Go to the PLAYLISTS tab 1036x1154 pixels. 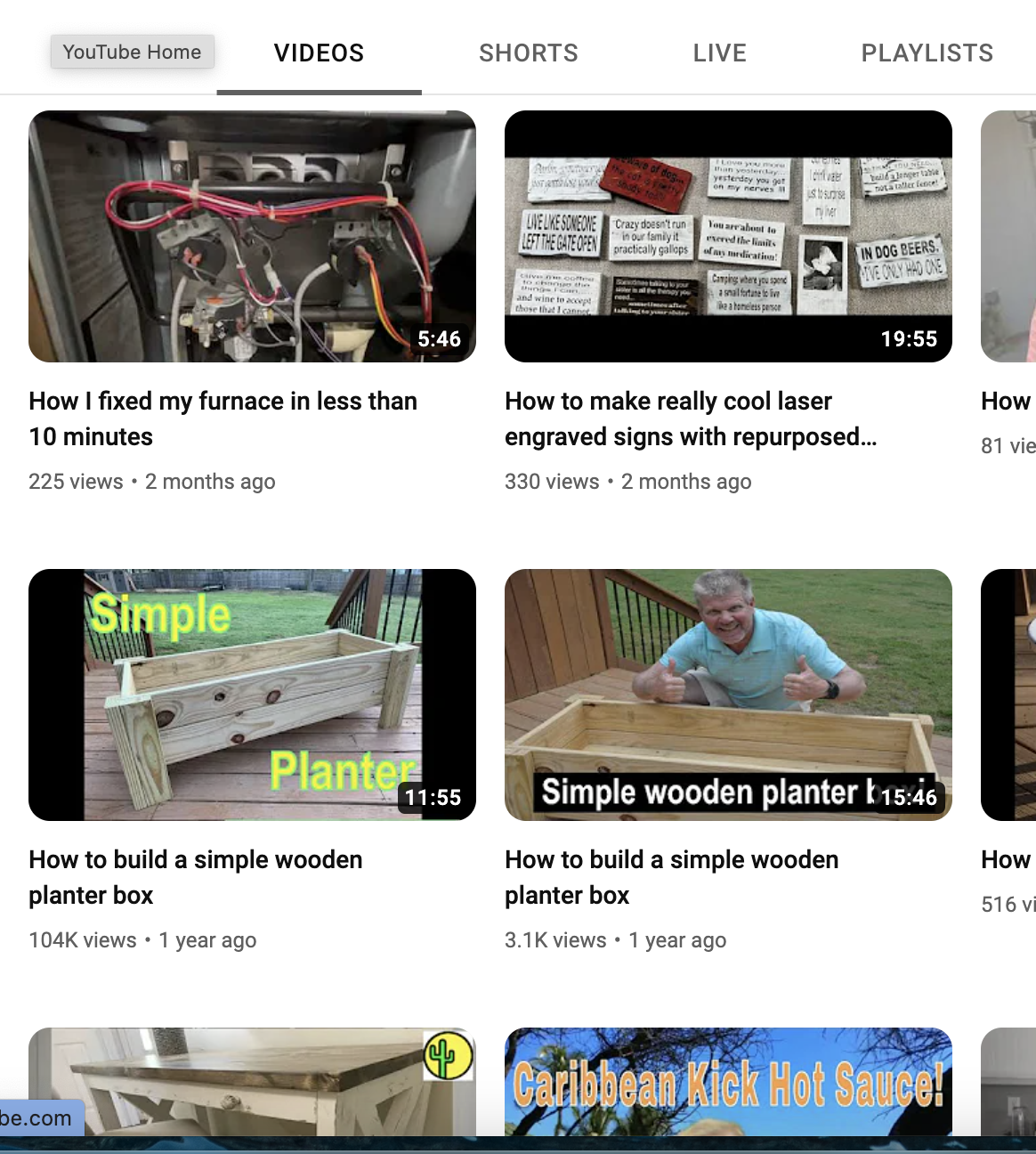tap(927, 53)
